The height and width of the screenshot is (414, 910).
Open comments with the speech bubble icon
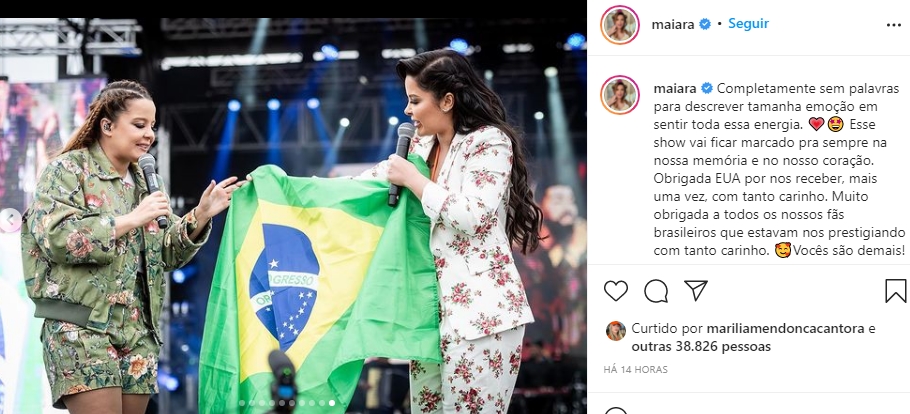656,291
